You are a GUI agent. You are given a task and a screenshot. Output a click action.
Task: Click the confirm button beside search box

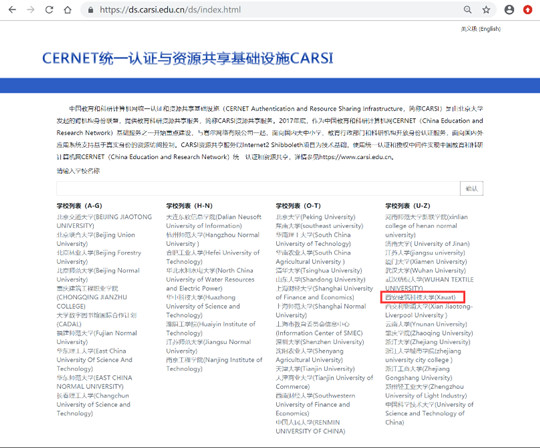tap(471, 188)
